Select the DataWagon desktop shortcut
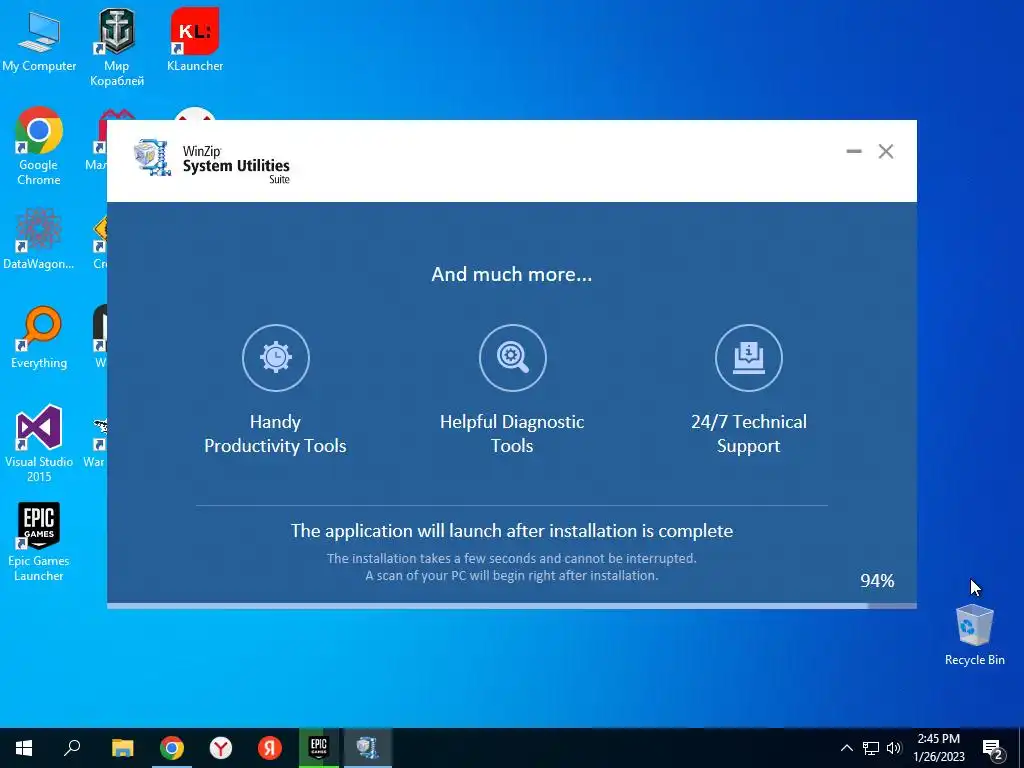 (x=39, y=239)
